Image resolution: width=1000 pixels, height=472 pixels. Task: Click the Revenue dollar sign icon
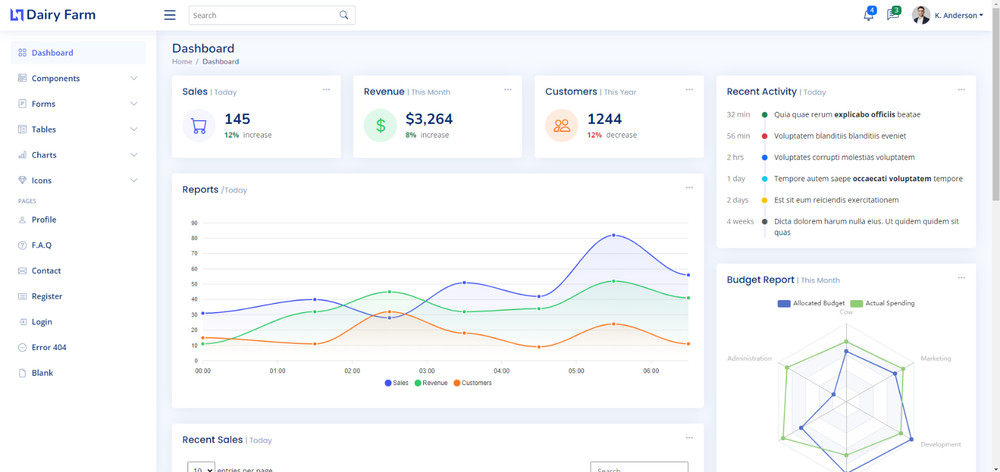pyautogui.click(x=380, y=126)
